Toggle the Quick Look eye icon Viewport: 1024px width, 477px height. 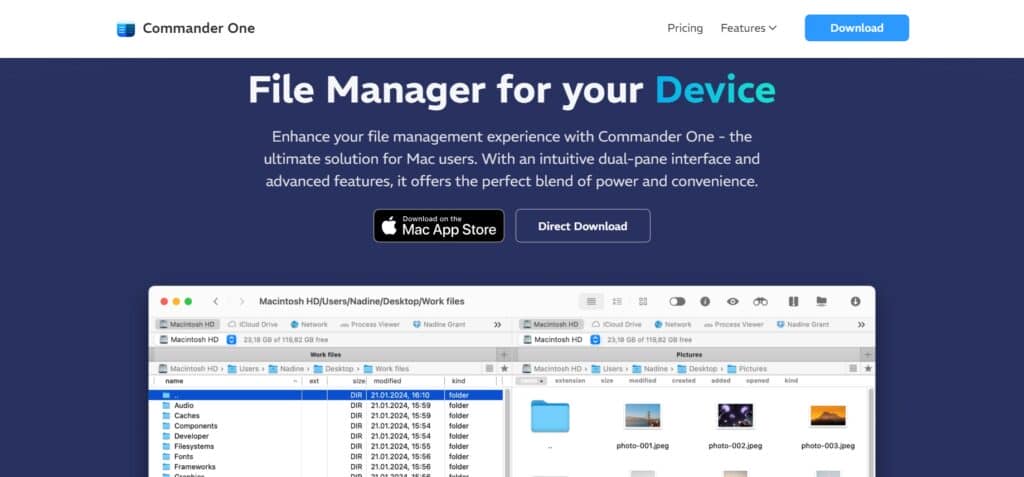[732, 301]
